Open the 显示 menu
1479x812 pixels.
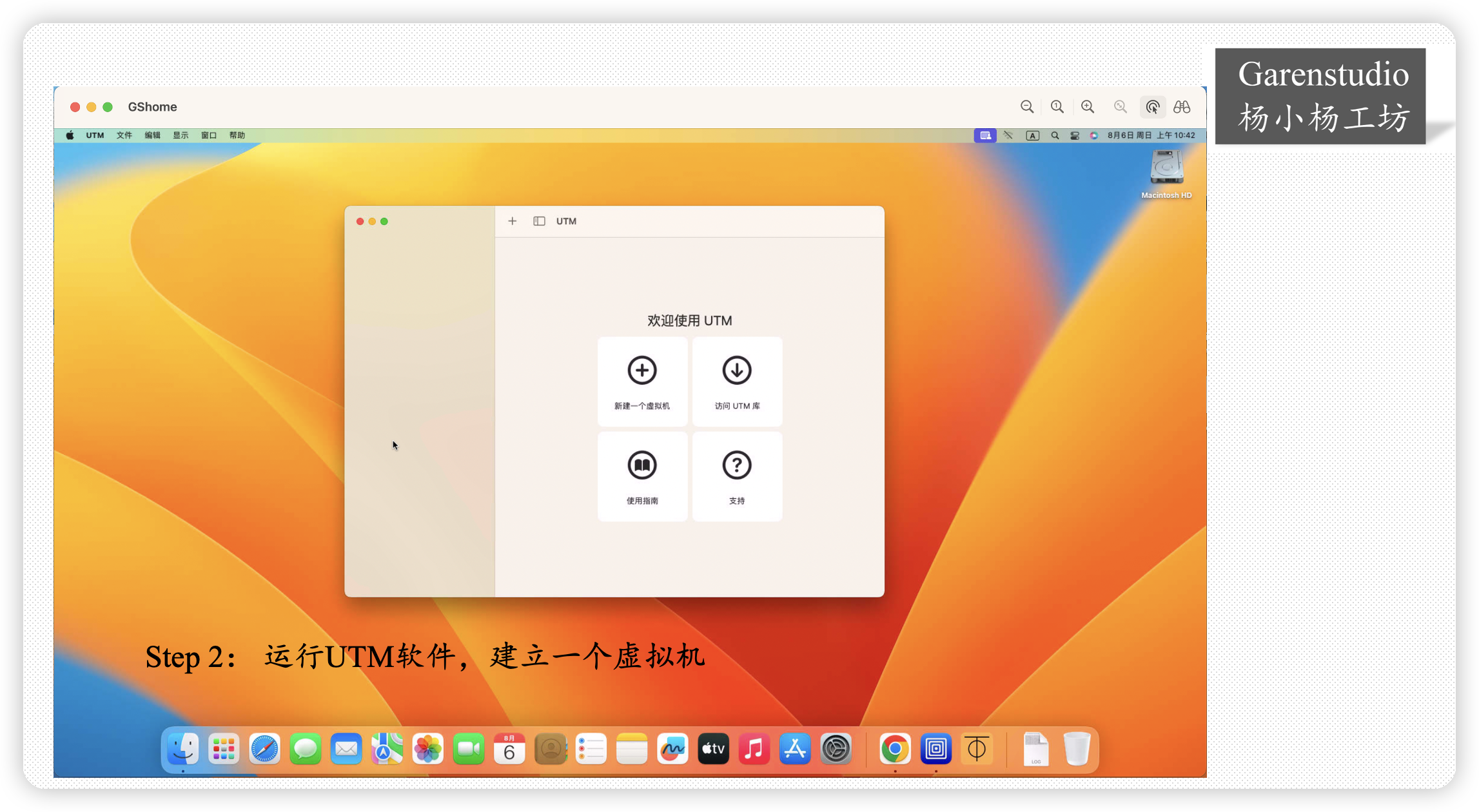click(181, 135)
